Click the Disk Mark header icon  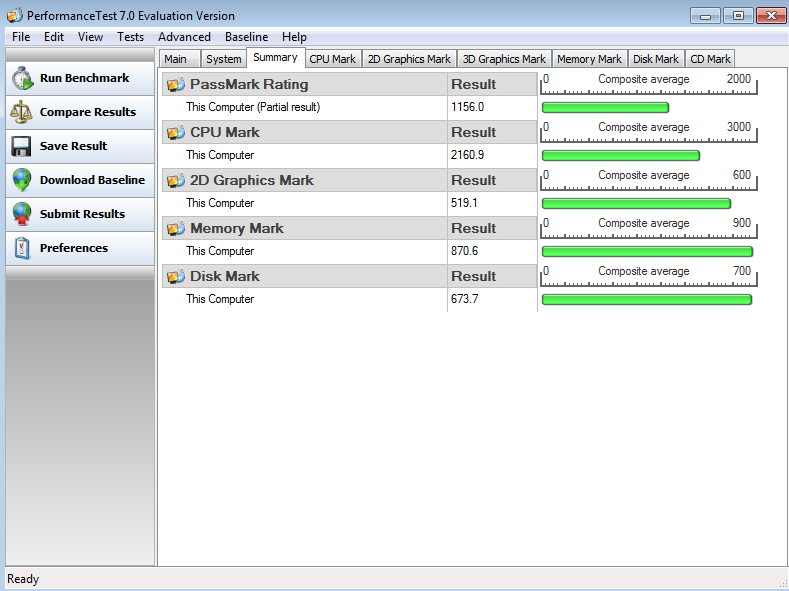tap(176, 276)
